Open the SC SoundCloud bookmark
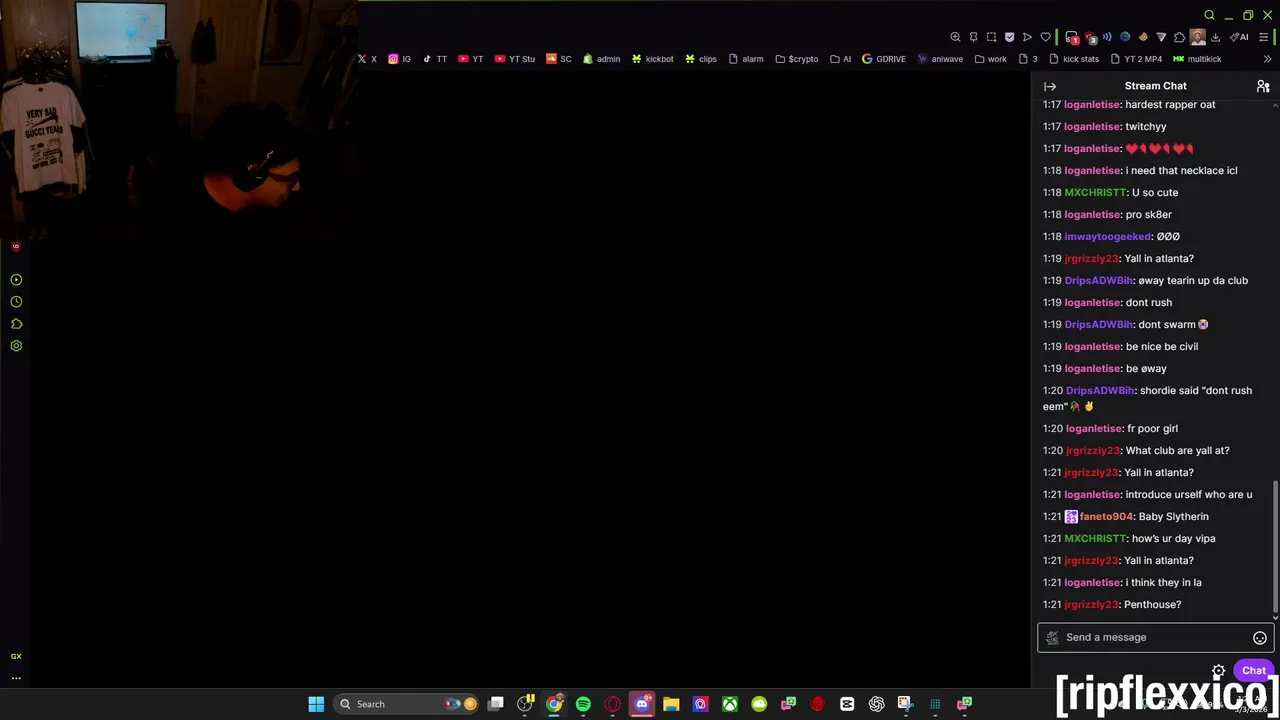Image resolution: width=1280 pixels, height=720 pixels. (559, 59)
